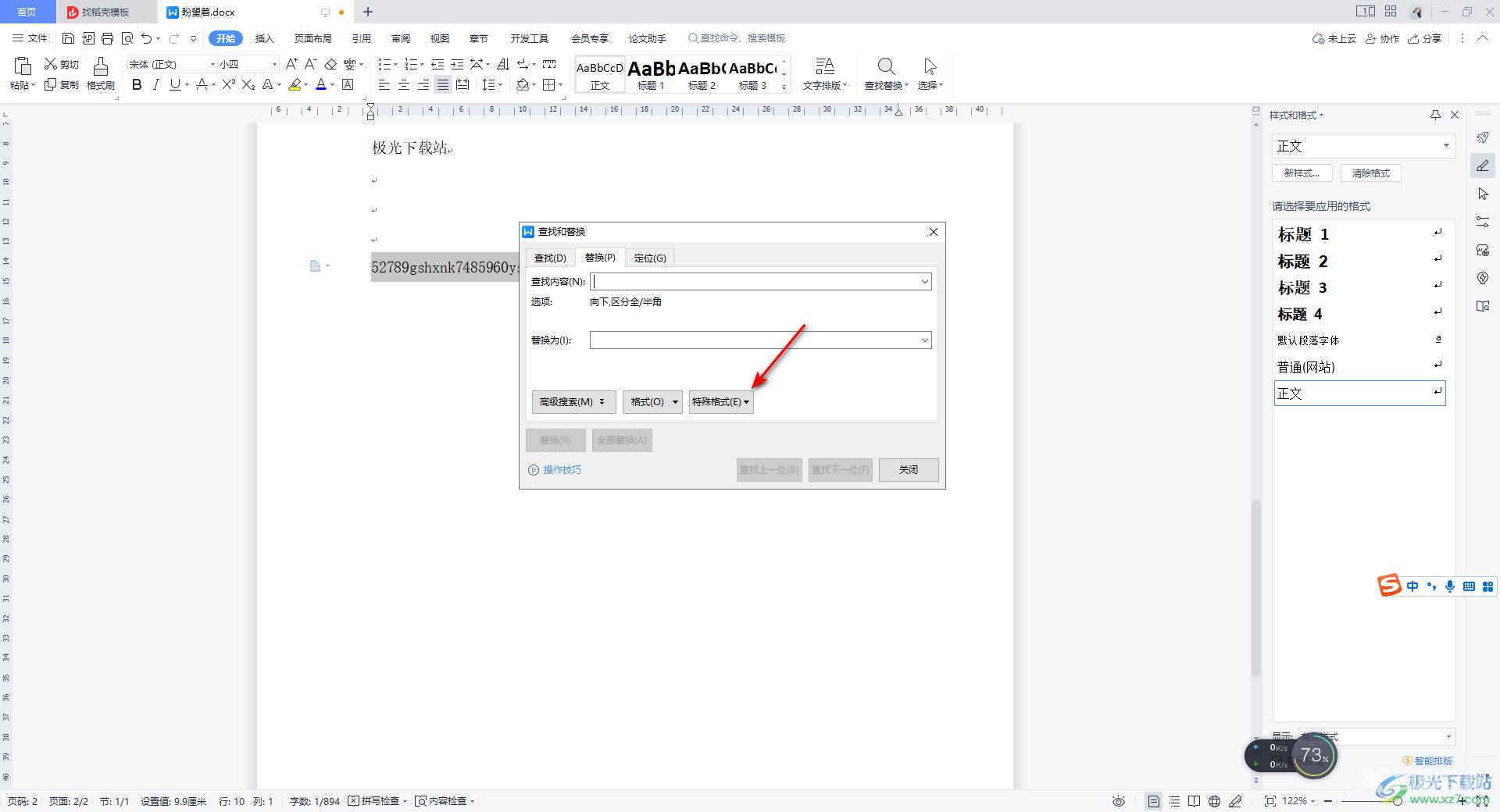Open the Insert (插入) ribbon tab
Viewport: 1500px width, 812px height.
pyautogui.click(x=265, y=38)
